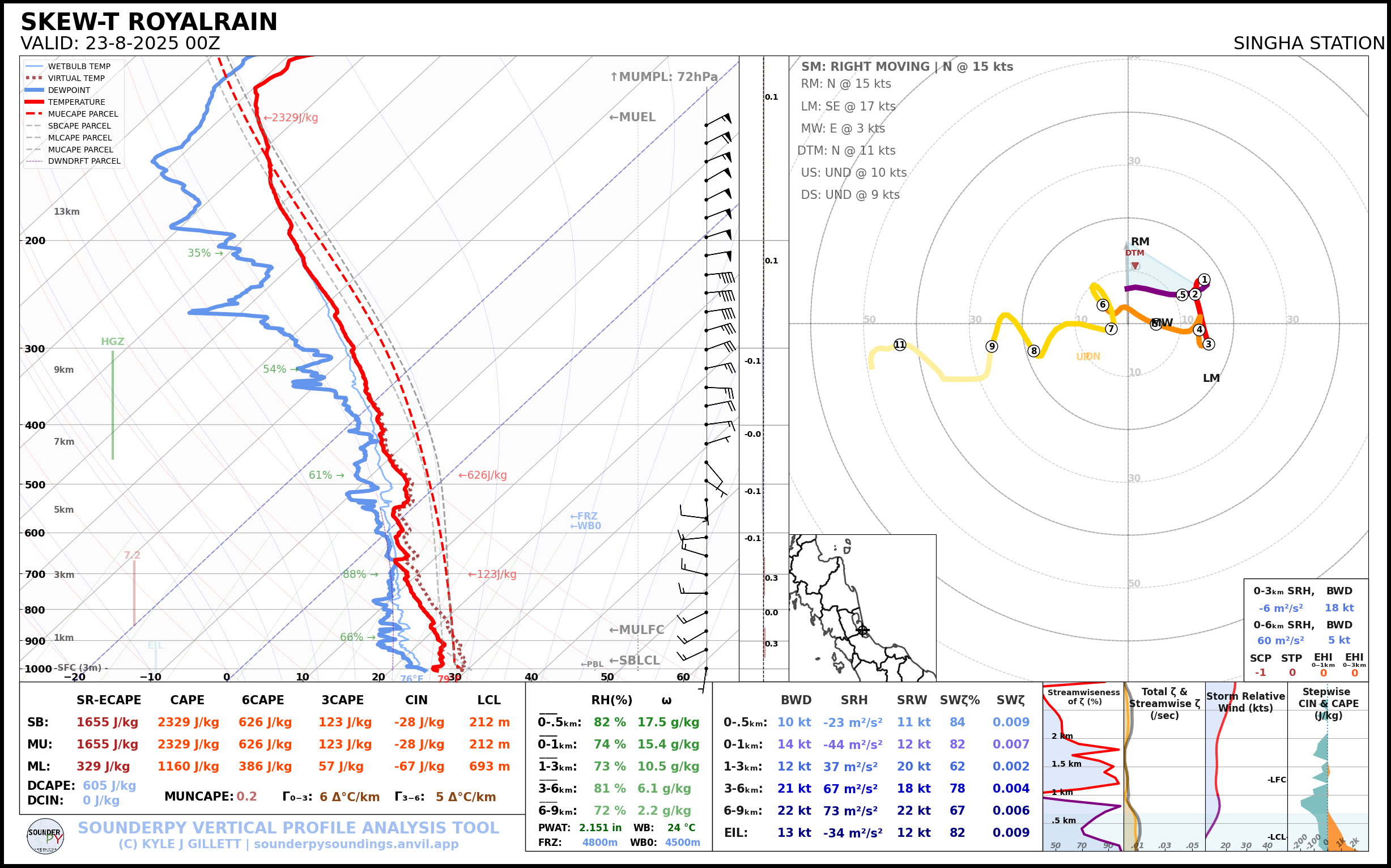Click the DEWPOINT legend entry
This screenshot has height=868, width=1391.
click(x=69, y=90)
